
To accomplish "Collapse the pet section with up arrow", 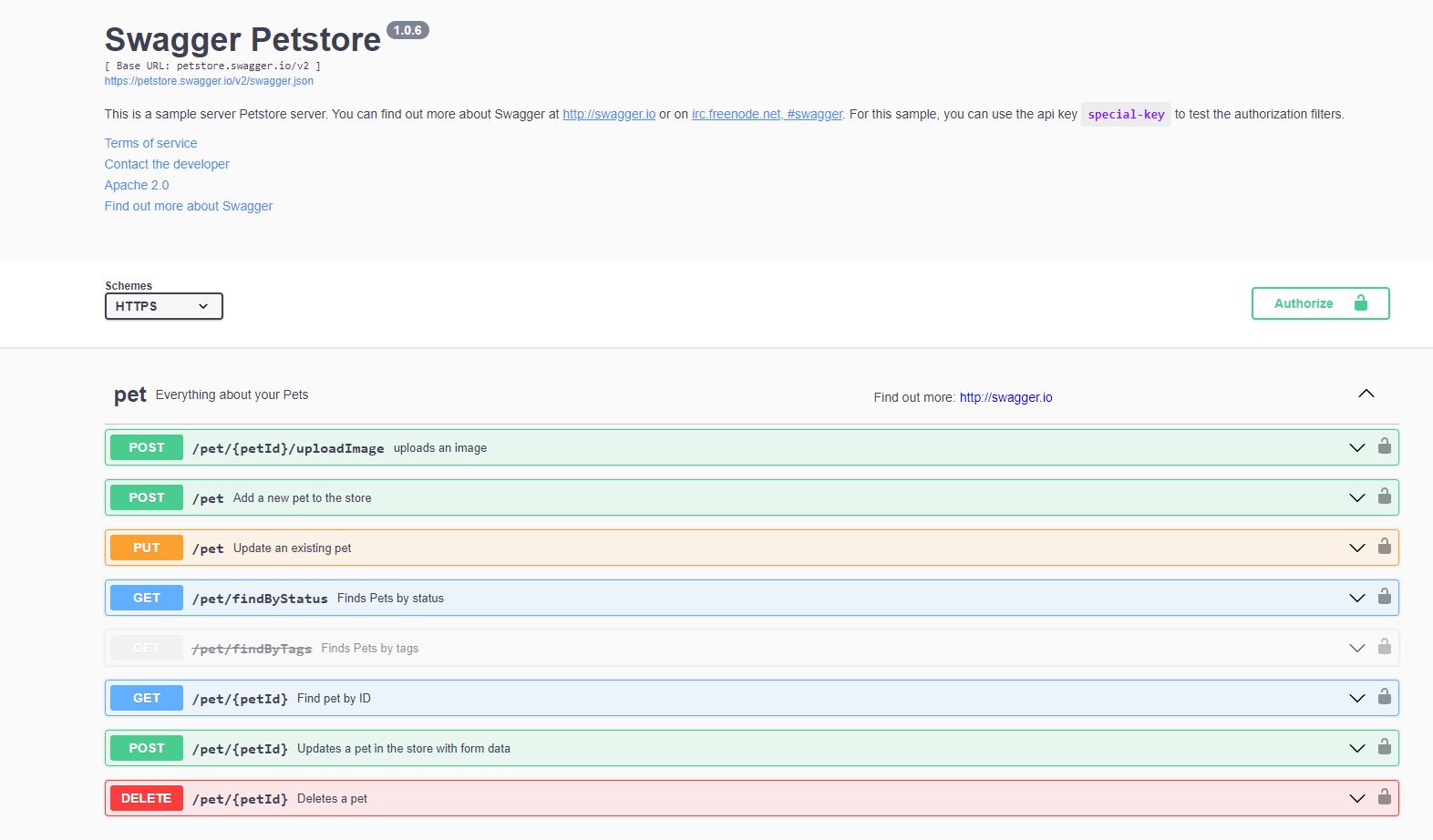I will click(x=1366, y=394).
